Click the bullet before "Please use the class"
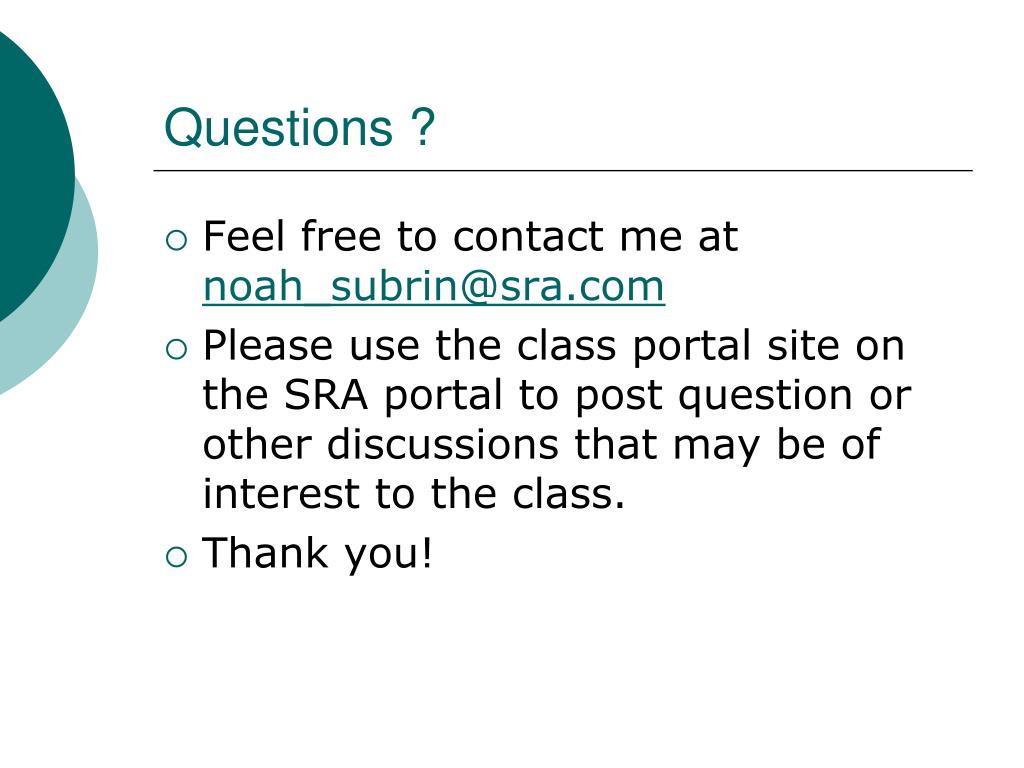Image resolution: width=1024 pixels, height=768 pixels. (x=176, y=350)
